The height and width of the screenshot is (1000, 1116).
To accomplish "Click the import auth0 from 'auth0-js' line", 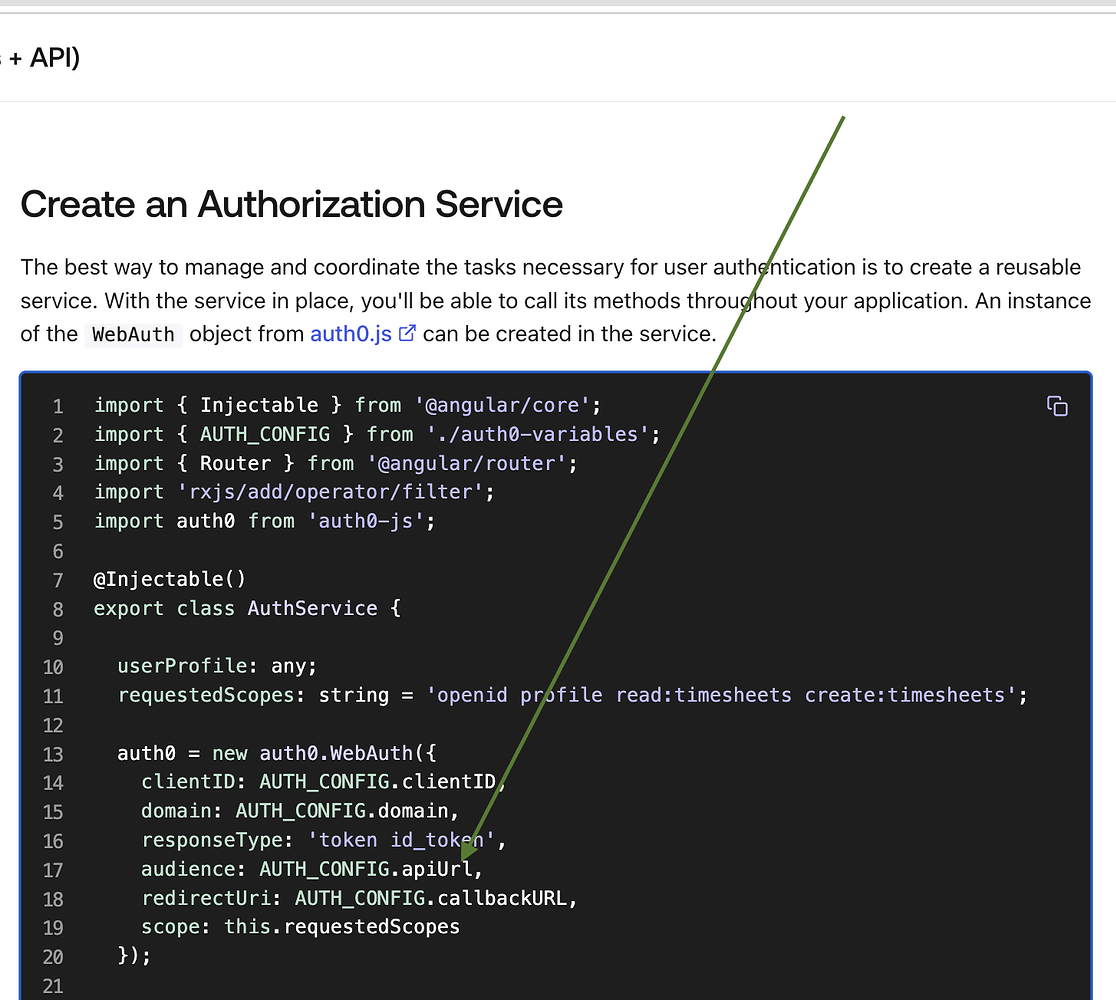I will (264, 520).
